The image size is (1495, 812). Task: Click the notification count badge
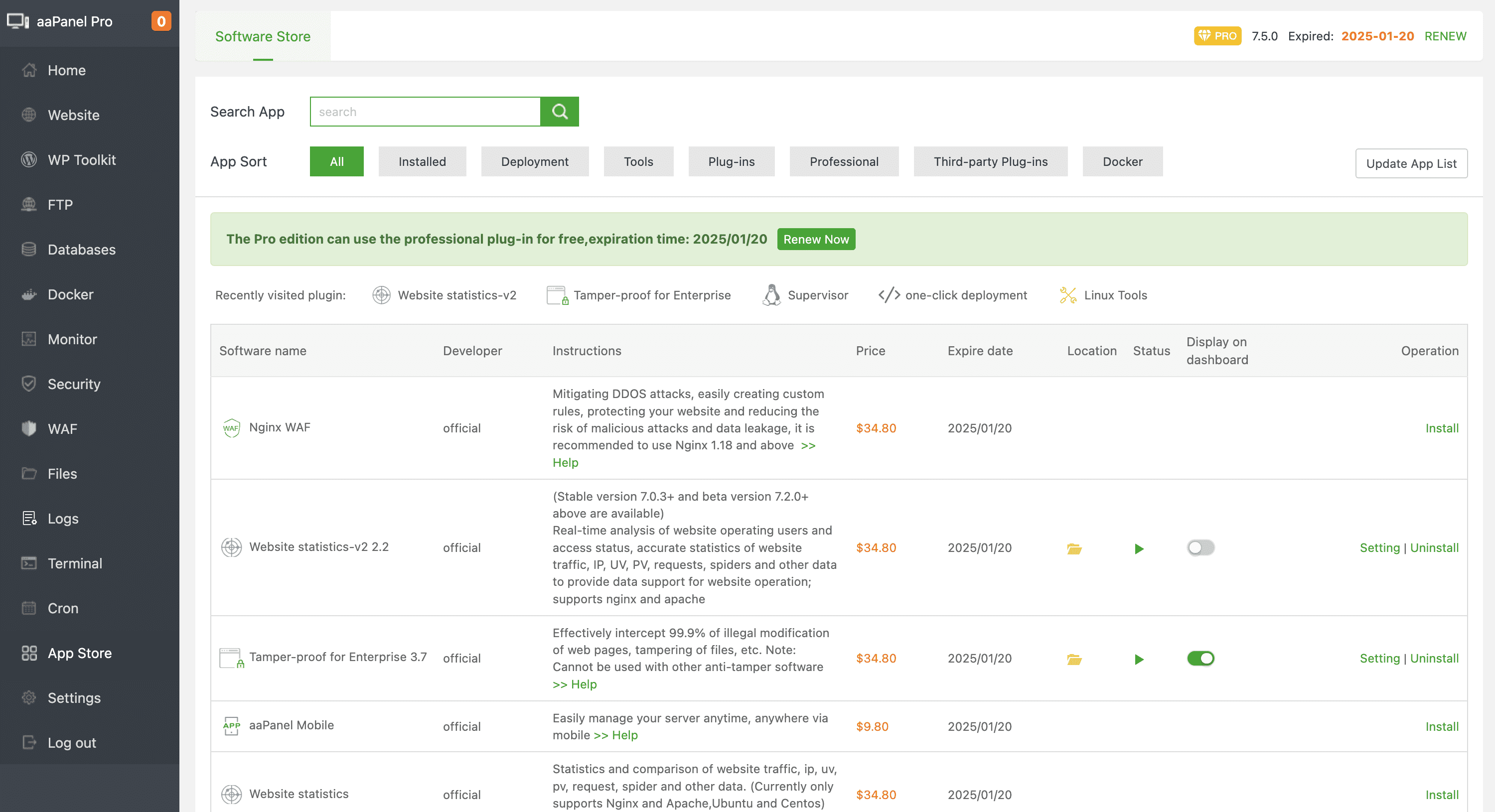[161, 21]
